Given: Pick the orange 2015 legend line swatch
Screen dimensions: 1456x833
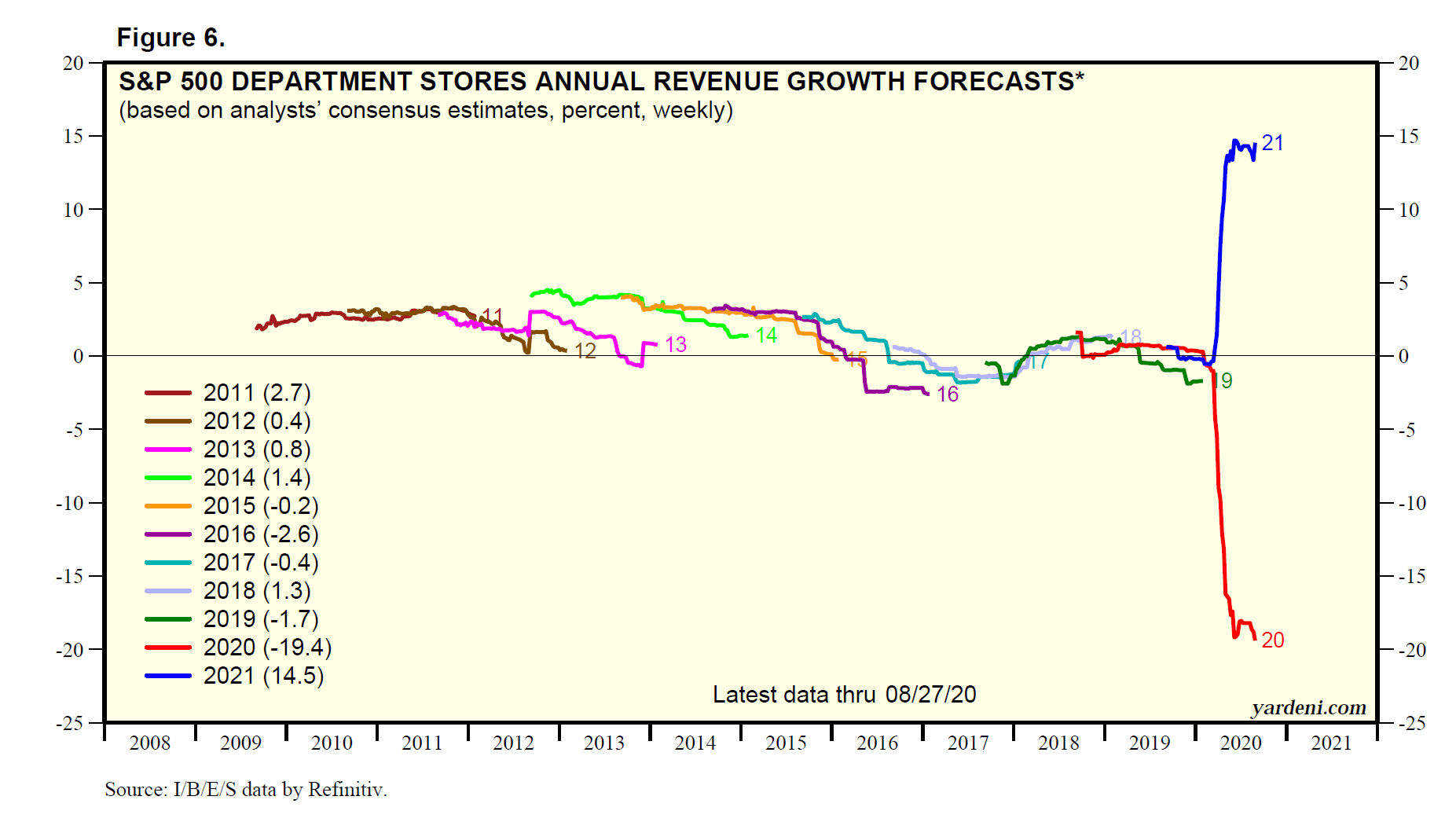Looking at the screenshot, I should pyautogui.click(x=167, y=506).
